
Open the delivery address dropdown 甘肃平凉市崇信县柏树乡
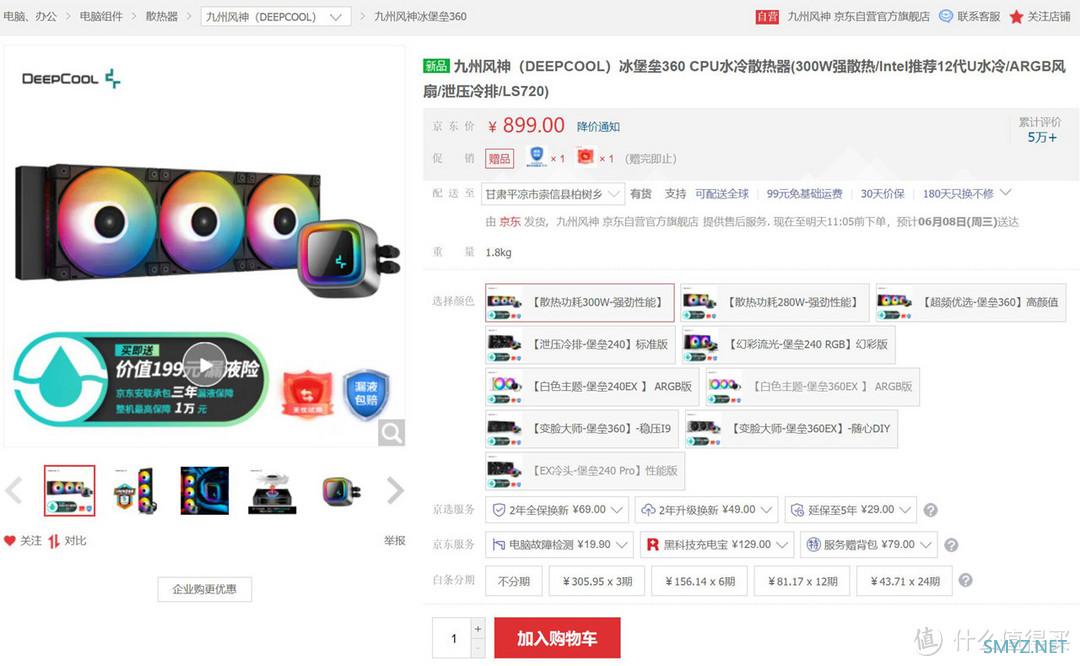pyautogui.click(x=553, y=194)
